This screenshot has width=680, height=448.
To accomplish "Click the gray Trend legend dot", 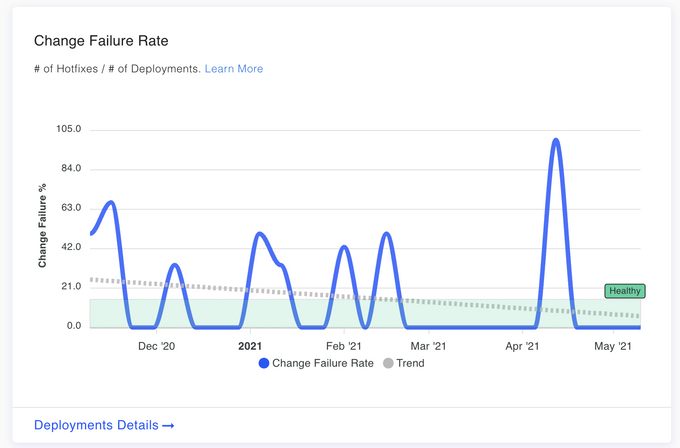I will pos(387,363).
